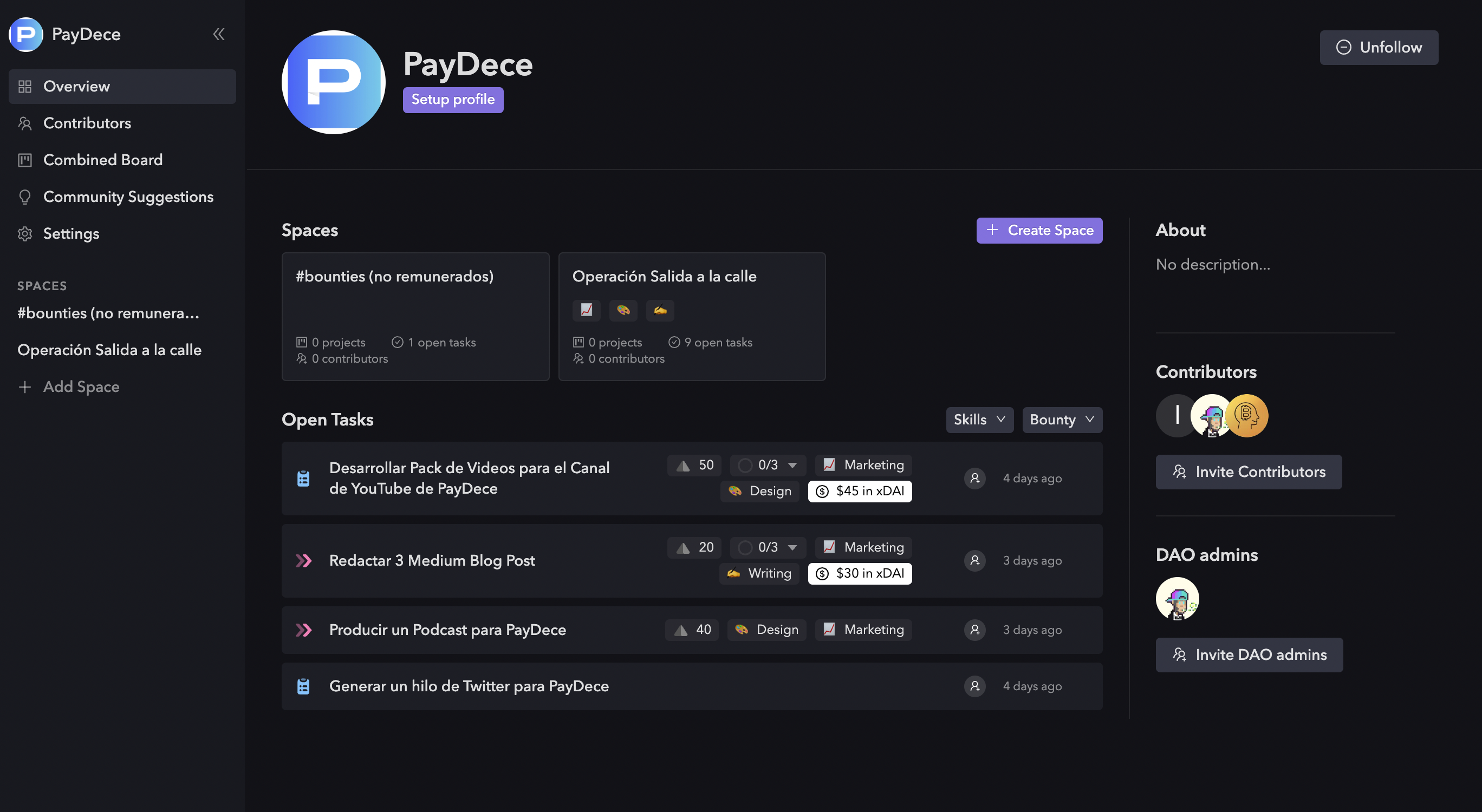Viewport: 1482px width, 812px height.
Task: Click the Invite Contributors button
Action: point(1249,472)
